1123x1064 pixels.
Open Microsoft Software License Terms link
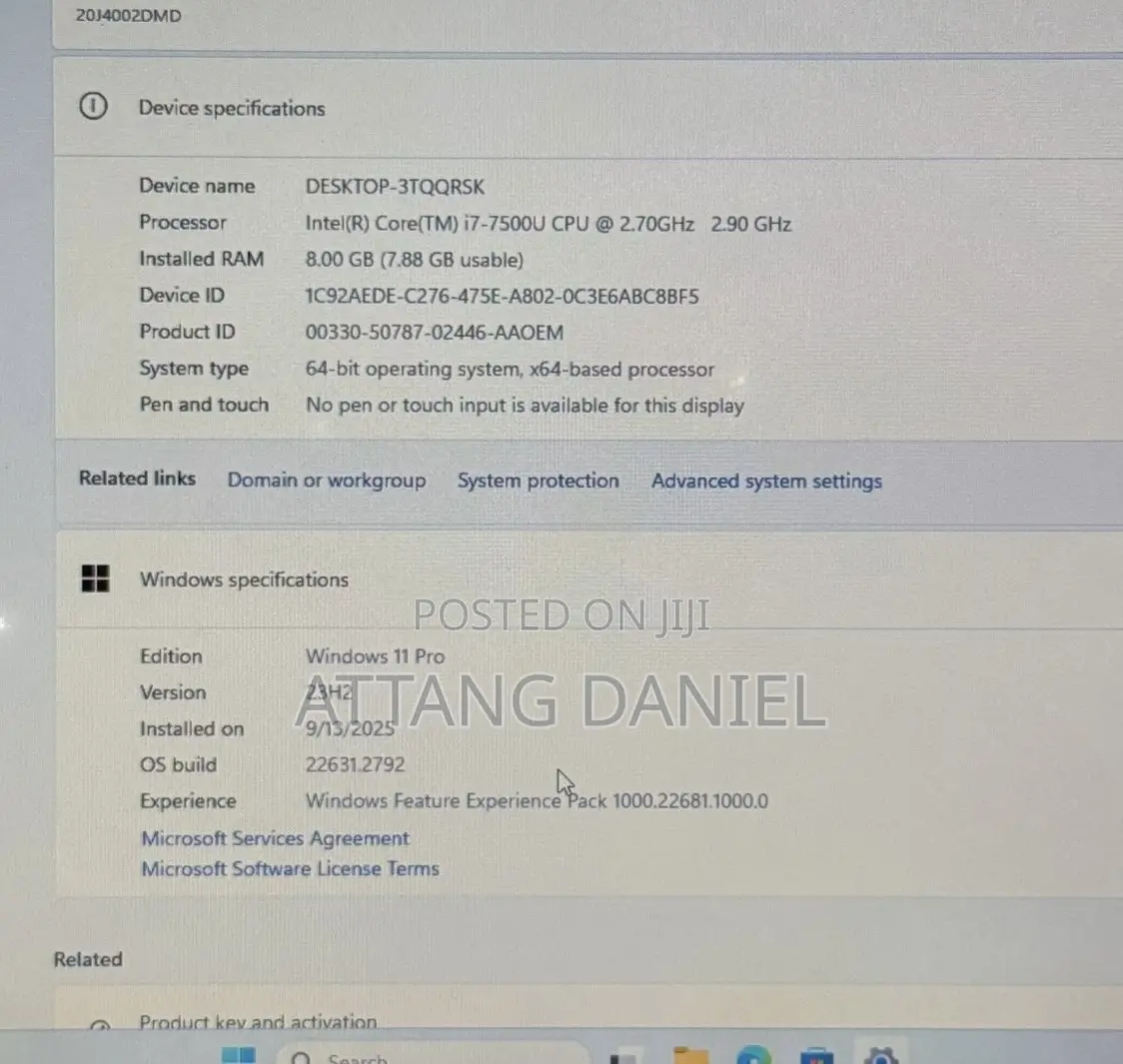click(x=290, y=868)
